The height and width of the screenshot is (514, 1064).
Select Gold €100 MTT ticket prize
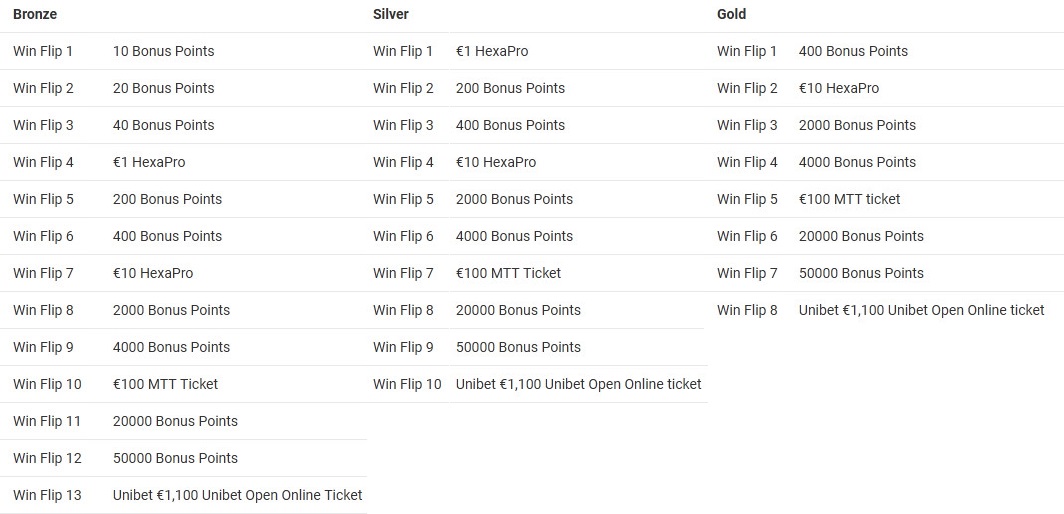[850, 200]
